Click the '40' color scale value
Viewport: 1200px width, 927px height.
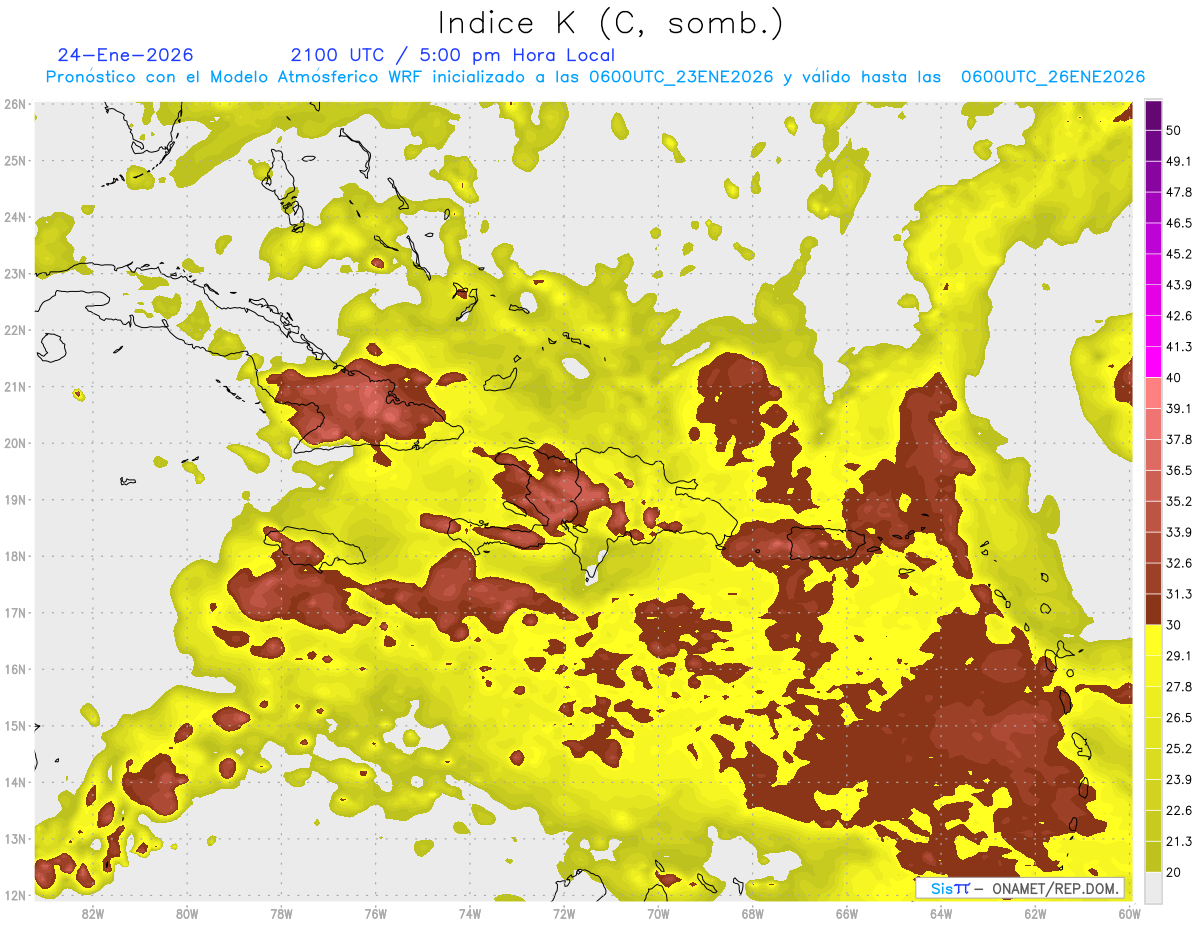pyautogui.click(x=1175, y=377)
